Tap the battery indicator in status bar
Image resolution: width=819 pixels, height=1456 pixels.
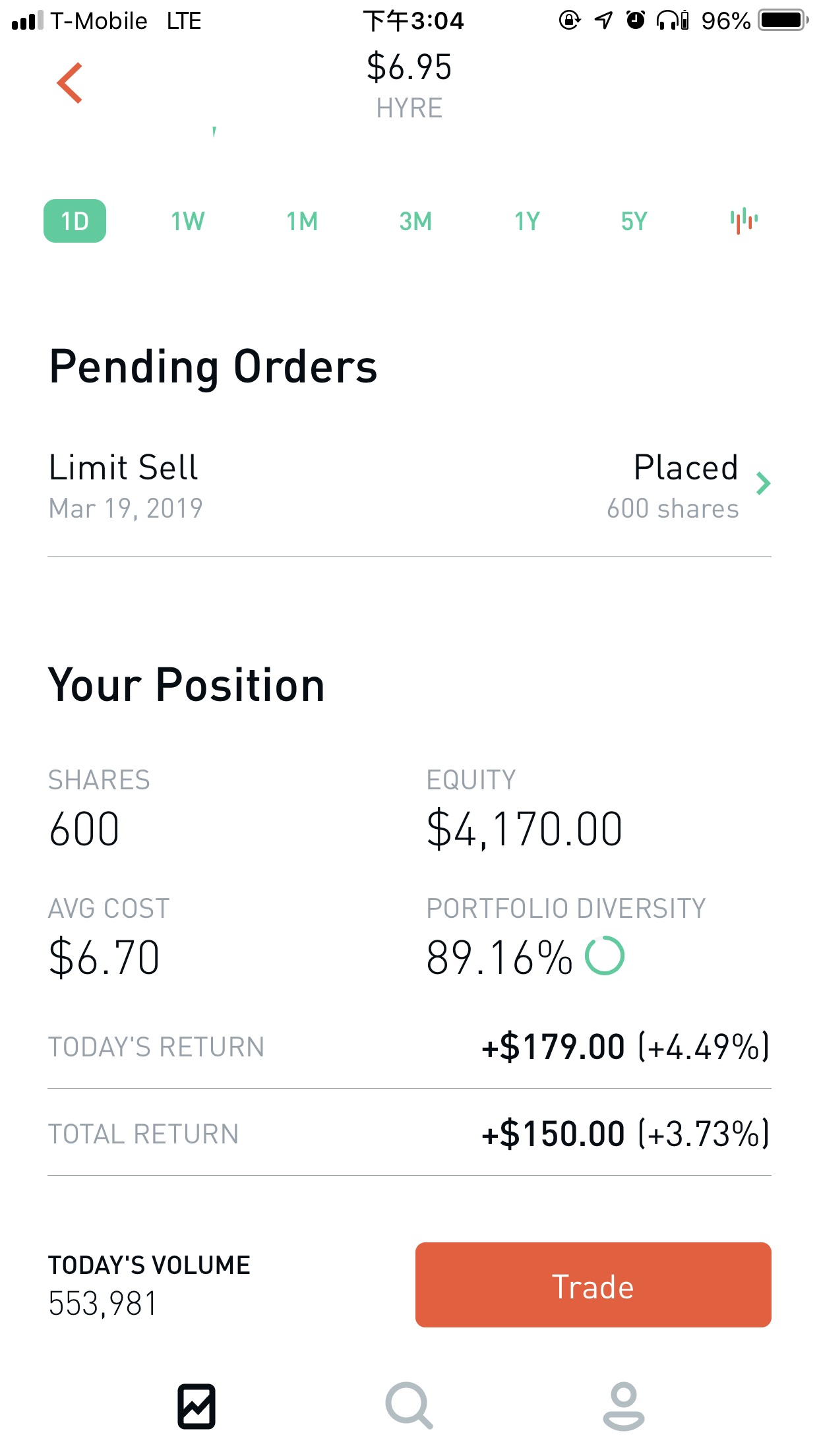coord(783,20)
